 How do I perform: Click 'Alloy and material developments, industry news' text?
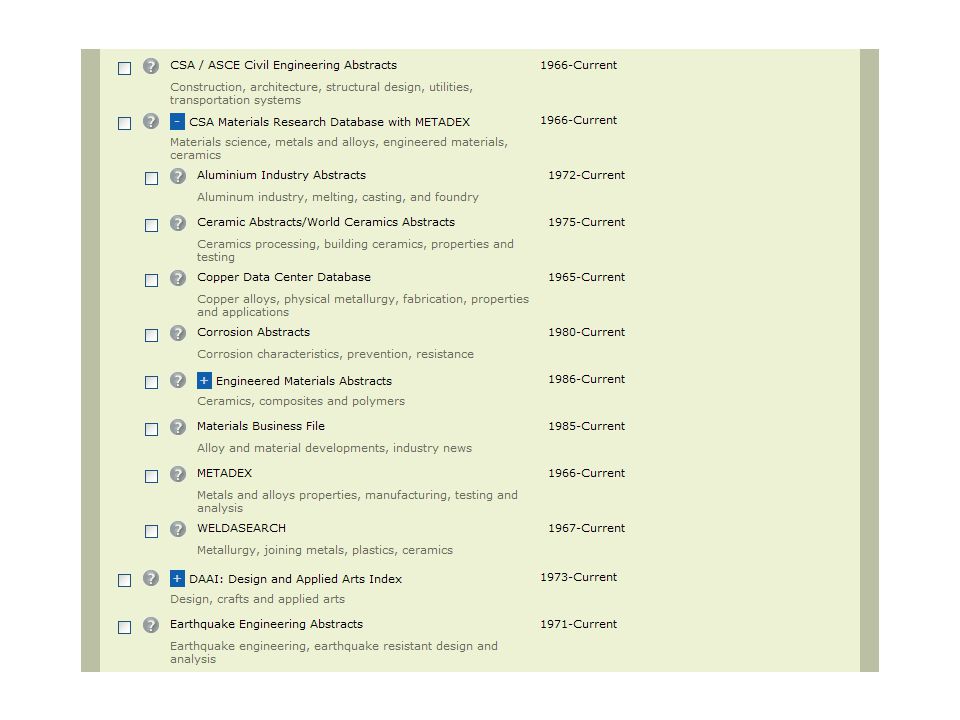pos(334,448)
